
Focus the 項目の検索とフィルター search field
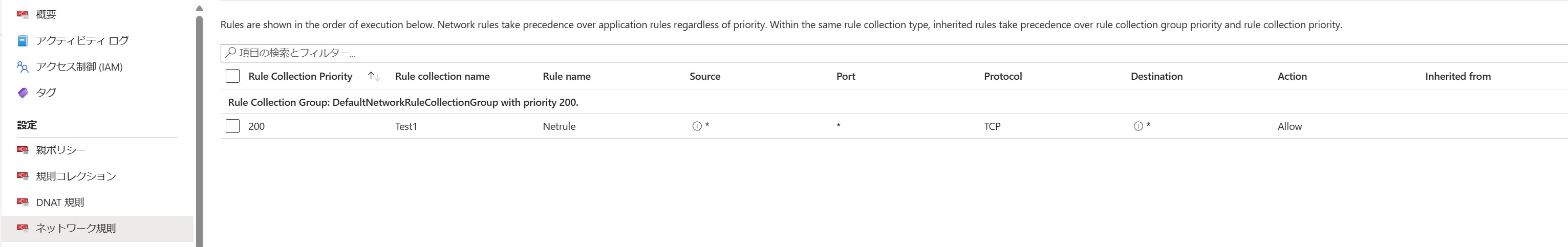[x=852, y=53]
